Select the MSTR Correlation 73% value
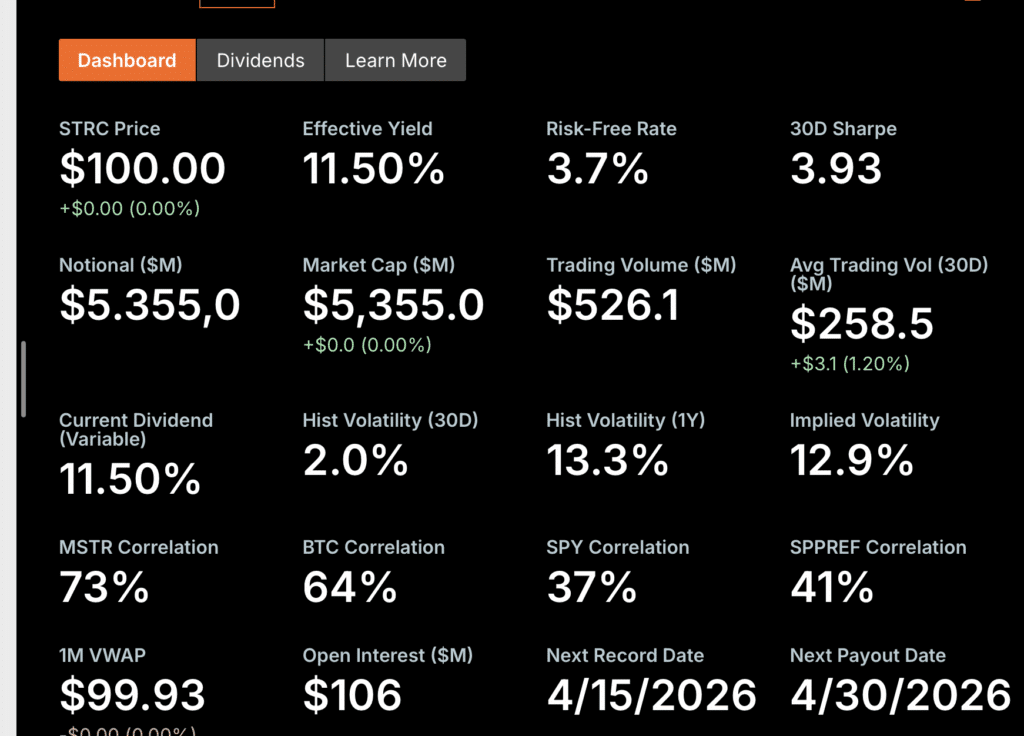Screen dimensions: 1024x736 coord(104,587)
